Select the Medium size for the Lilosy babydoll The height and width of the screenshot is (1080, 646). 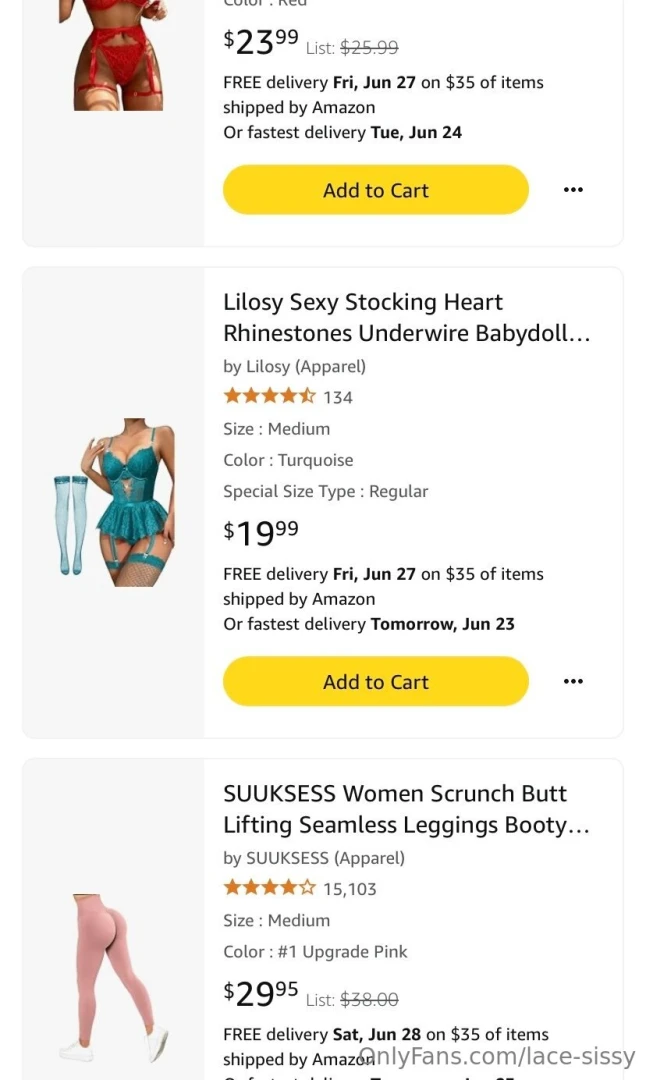pyautogui.click(x=277, y=428)
